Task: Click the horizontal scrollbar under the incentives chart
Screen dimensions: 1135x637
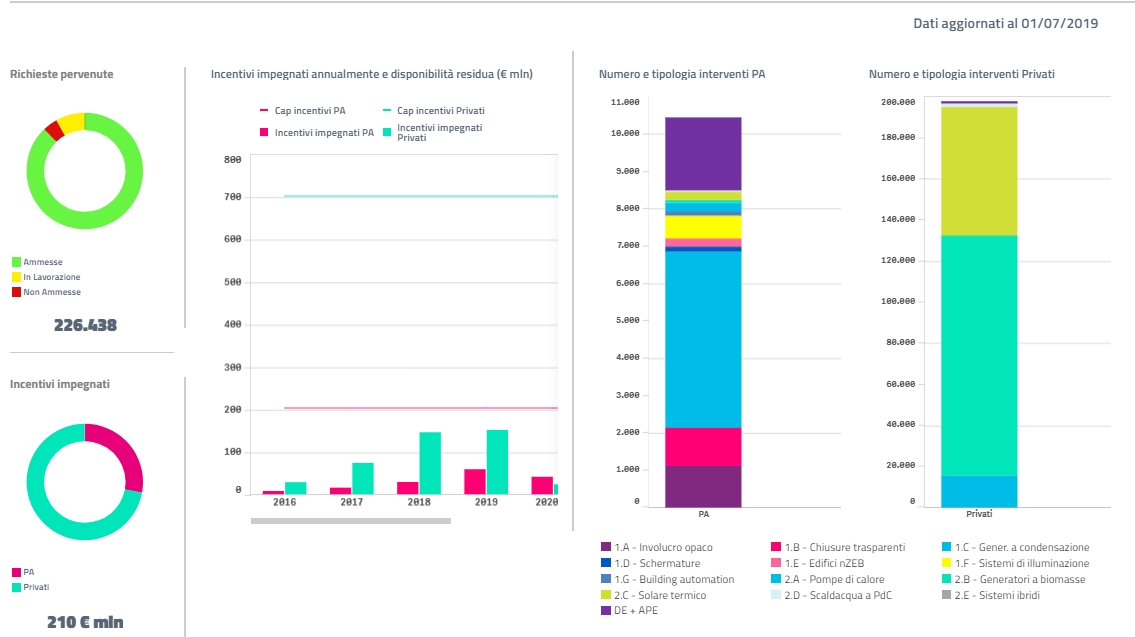Action: point(350,520)
